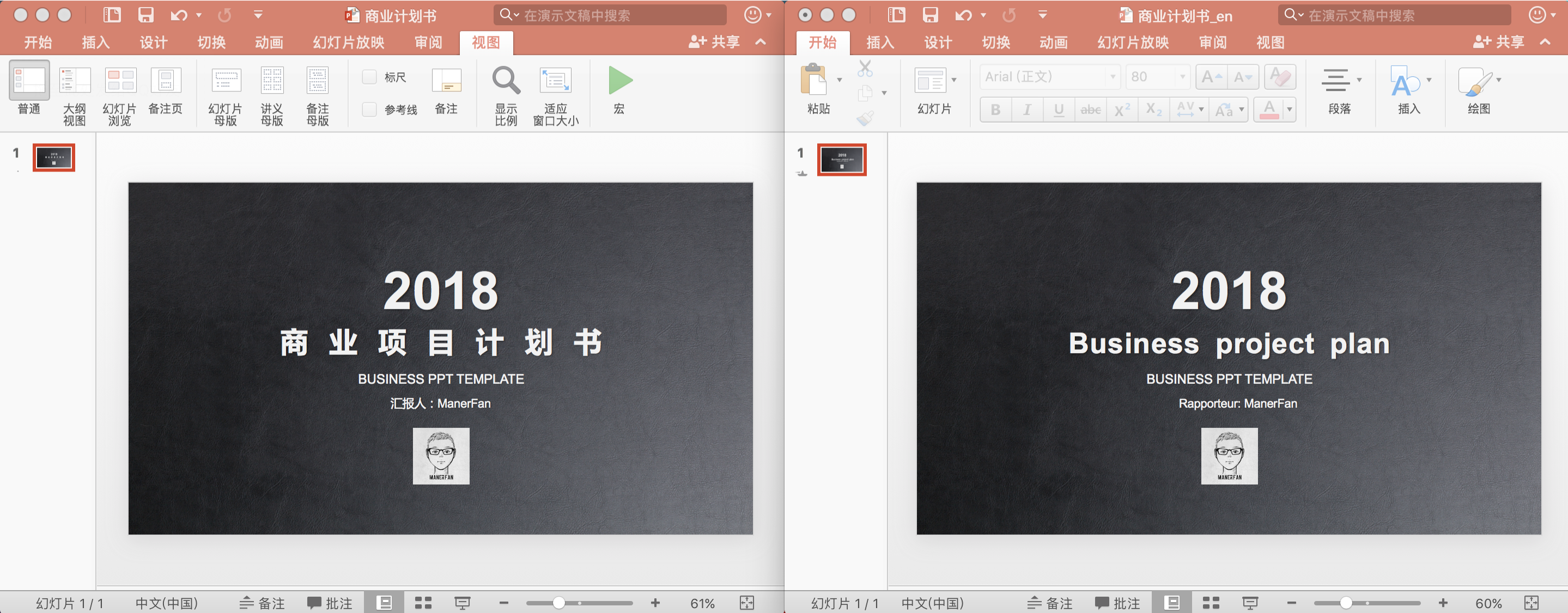
Task: Enable the Guides checkbox
Action: tap(369, 109)
